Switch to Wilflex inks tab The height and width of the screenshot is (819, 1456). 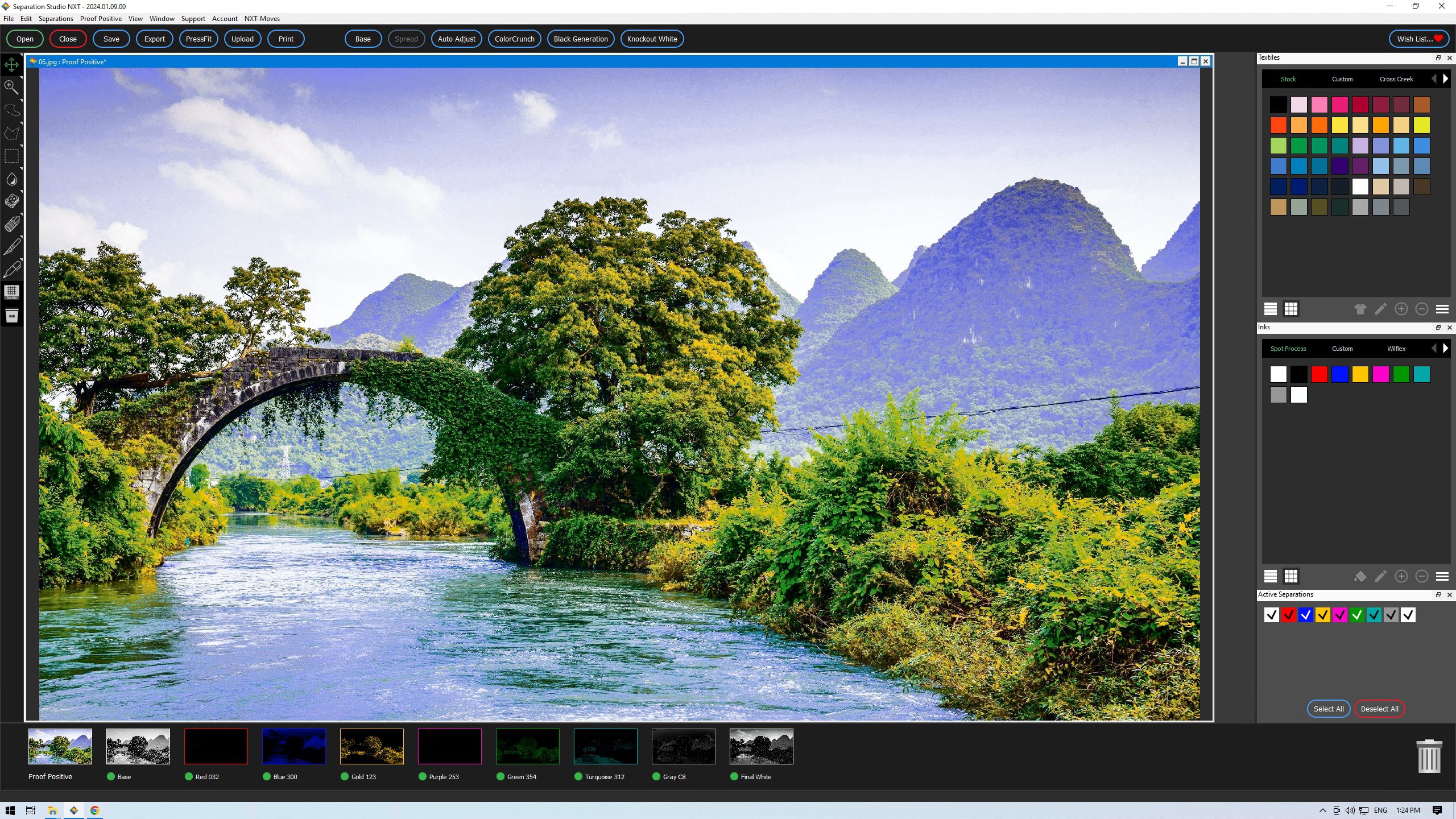coord(1396,349)
